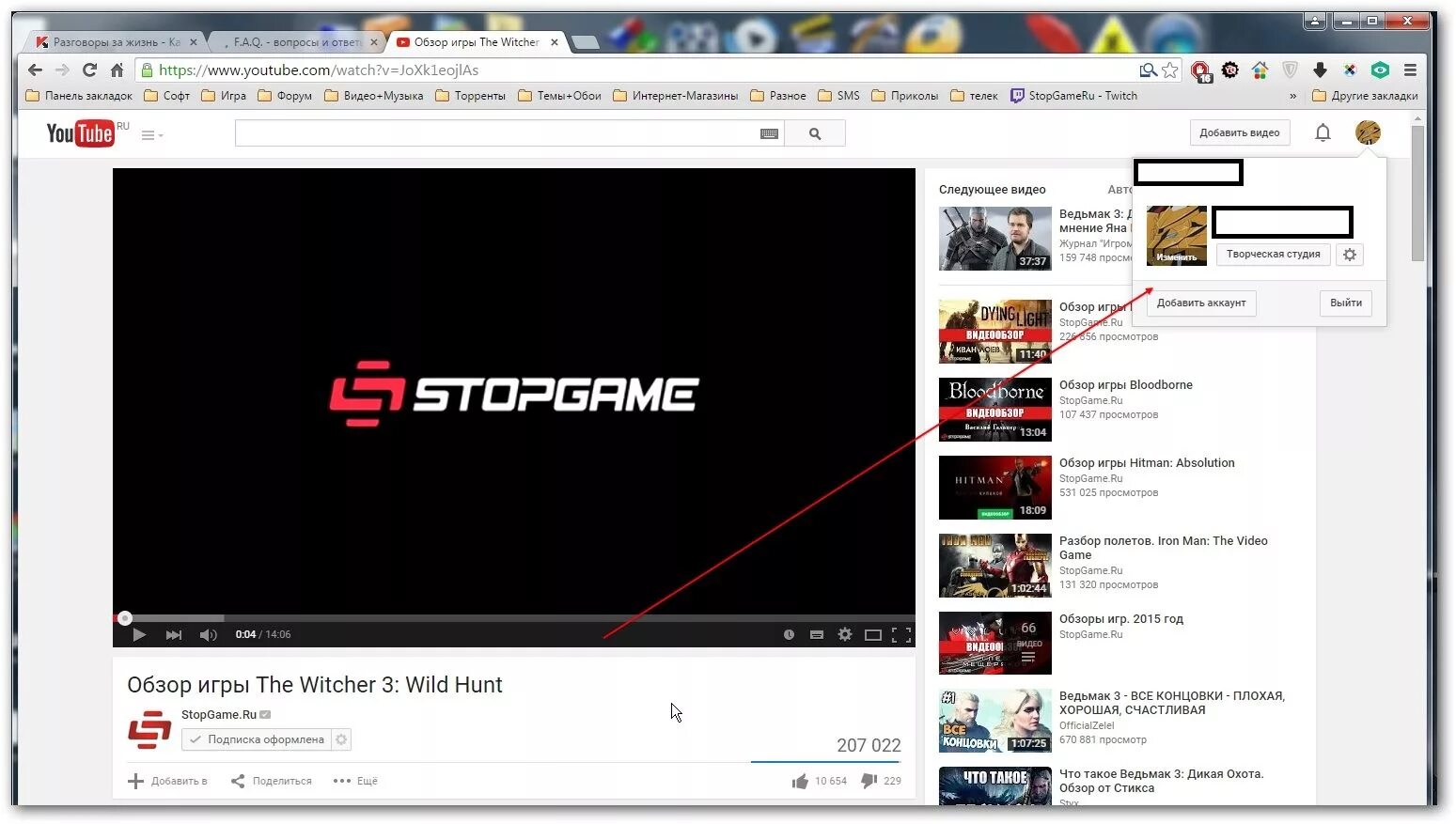Open the Другие закладки folder
1456x824 pixels.
[x=1365, y=96]
